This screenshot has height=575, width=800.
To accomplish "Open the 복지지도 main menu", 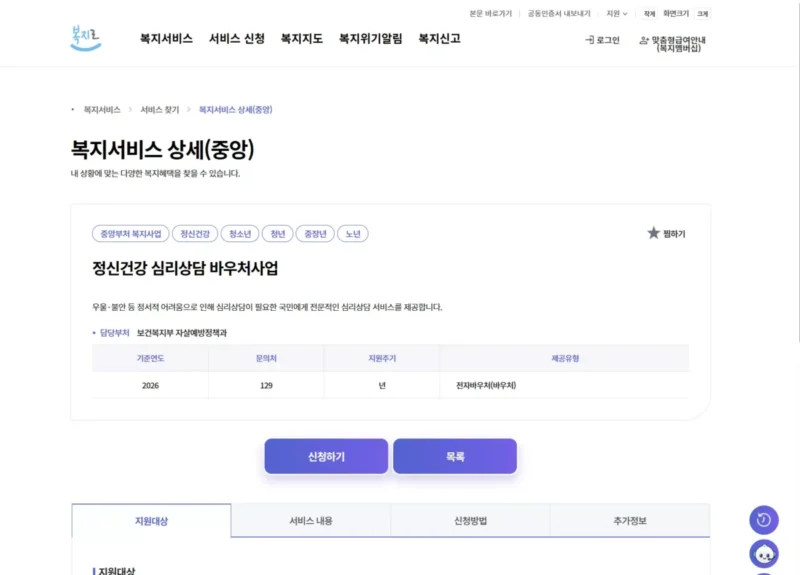I will point(302,39).
